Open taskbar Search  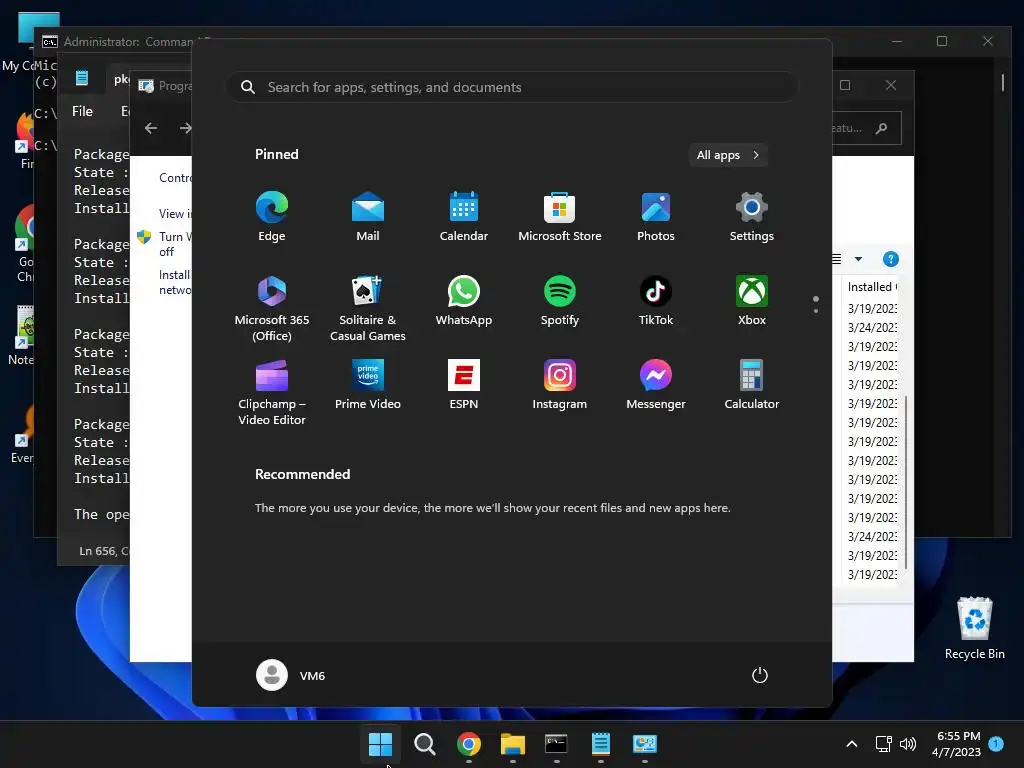click(424, 743)
